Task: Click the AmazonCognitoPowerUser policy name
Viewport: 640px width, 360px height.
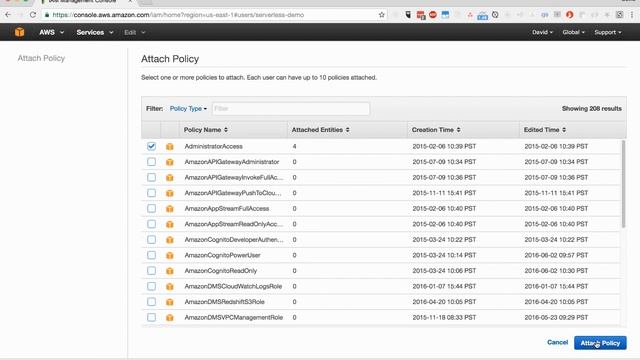Action: pos(222,255)
